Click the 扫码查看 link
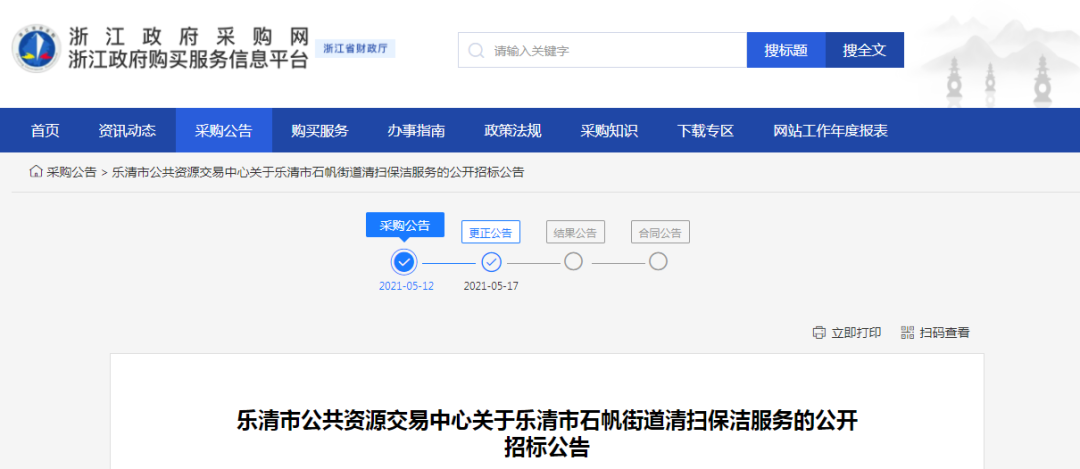 pos(944,333)
